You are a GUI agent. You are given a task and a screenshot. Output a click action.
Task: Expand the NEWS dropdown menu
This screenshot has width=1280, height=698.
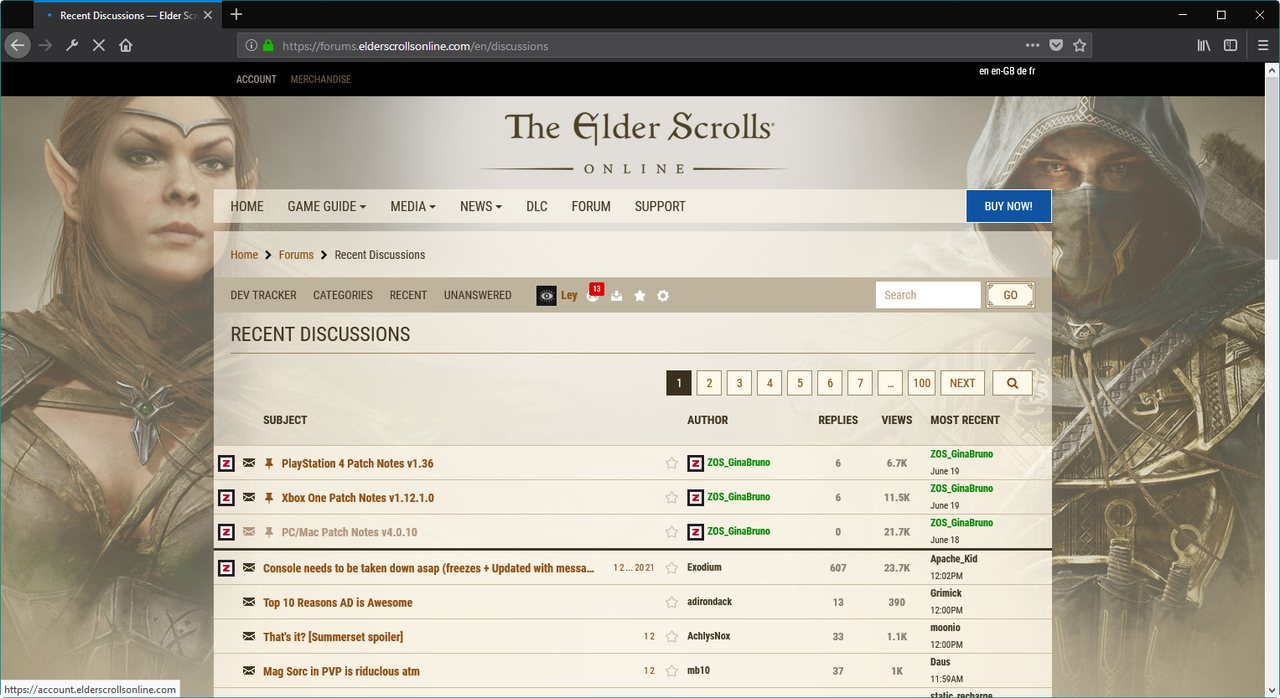coord(481,206)
